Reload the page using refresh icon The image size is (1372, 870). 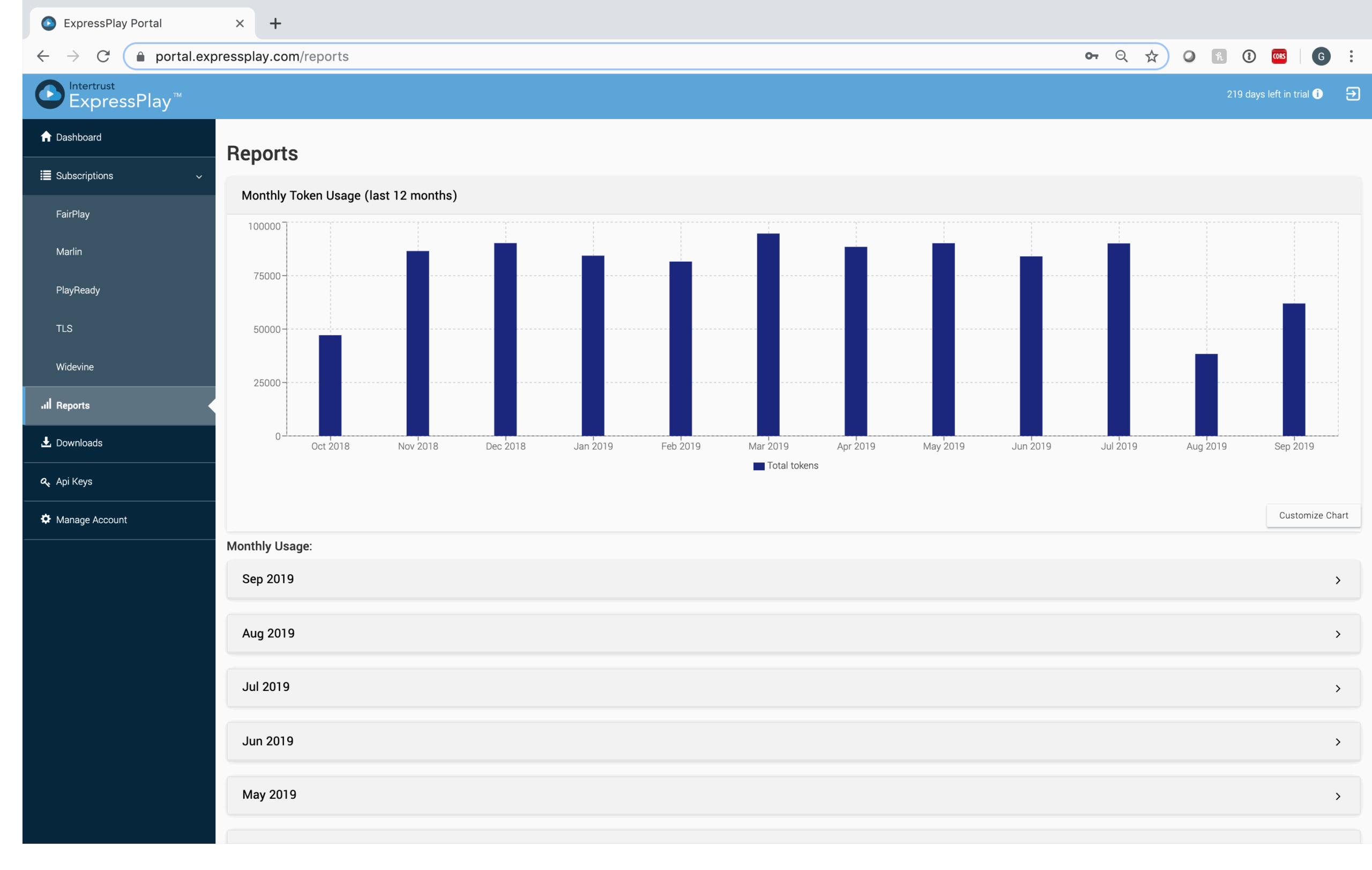103,56
